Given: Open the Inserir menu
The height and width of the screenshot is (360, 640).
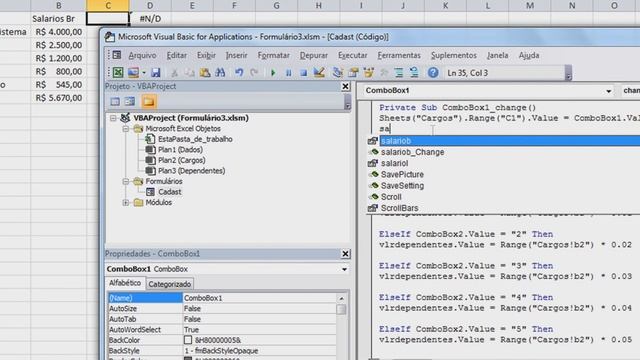Looking at the screenshot, I should click(x=237, y=55).
